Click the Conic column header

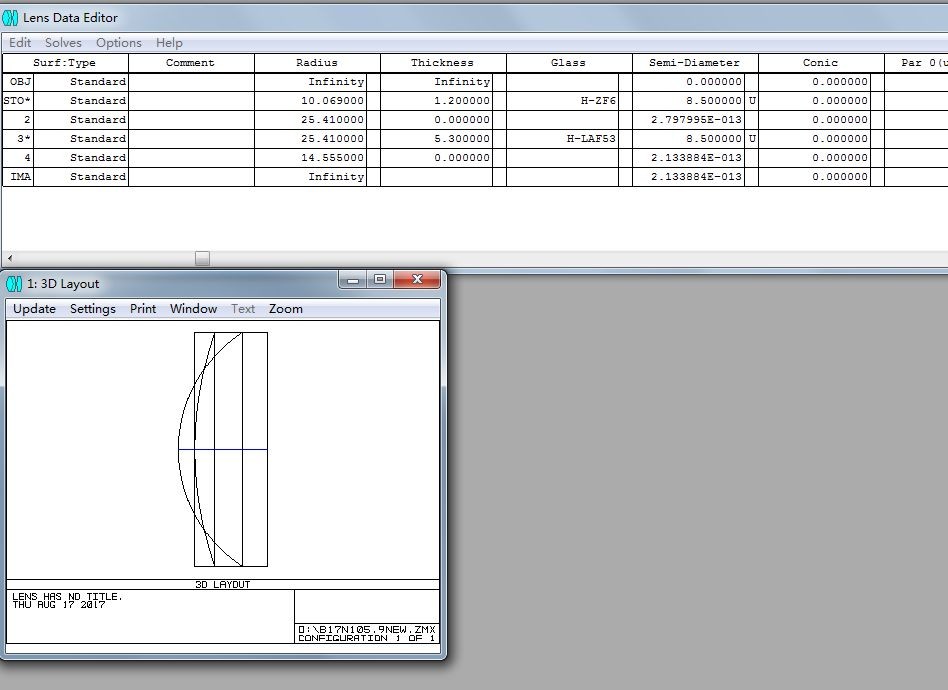(821, 63)
